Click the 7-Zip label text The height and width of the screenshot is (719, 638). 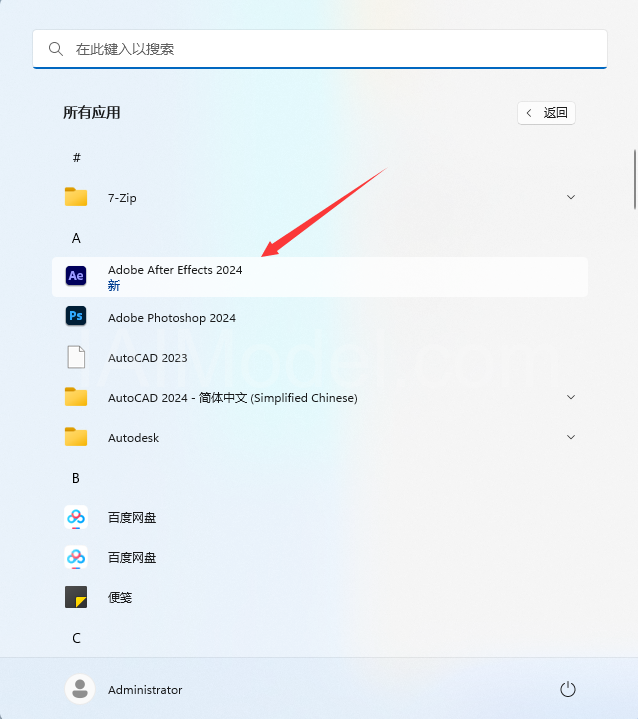tap(122, 198)
